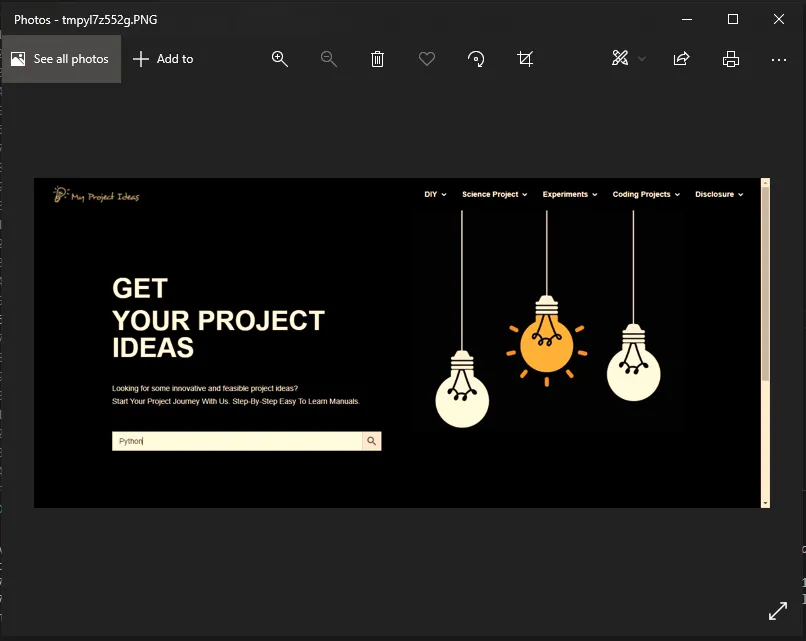Delete the photo with trash icon
806x641 pixels.
tap(377, 59)
